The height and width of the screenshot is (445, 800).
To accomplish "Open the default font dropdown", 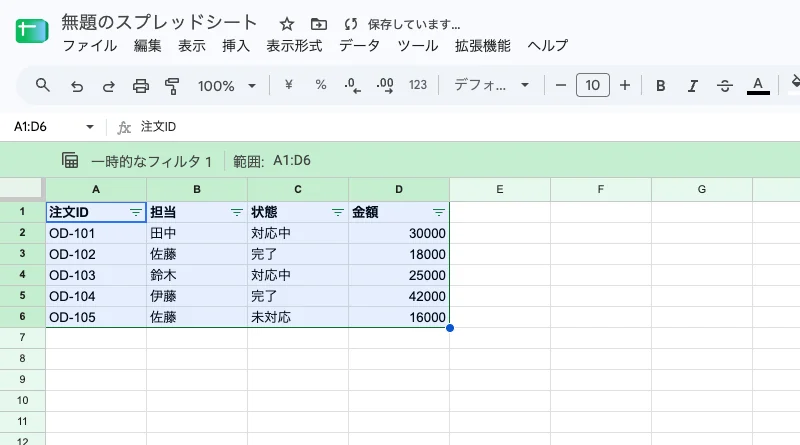I will (491, 85).
